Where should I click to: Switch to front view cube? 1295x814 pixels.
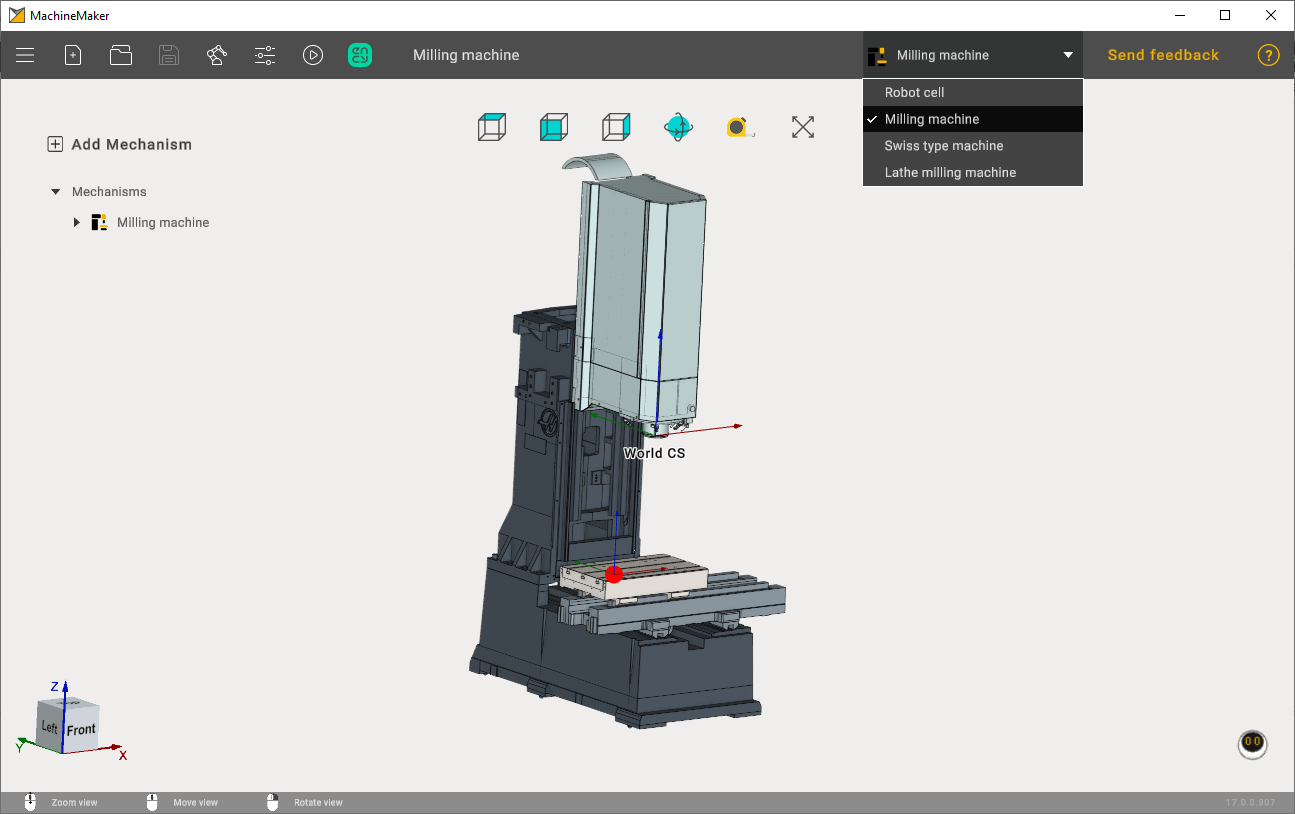[x=553, y=127]
